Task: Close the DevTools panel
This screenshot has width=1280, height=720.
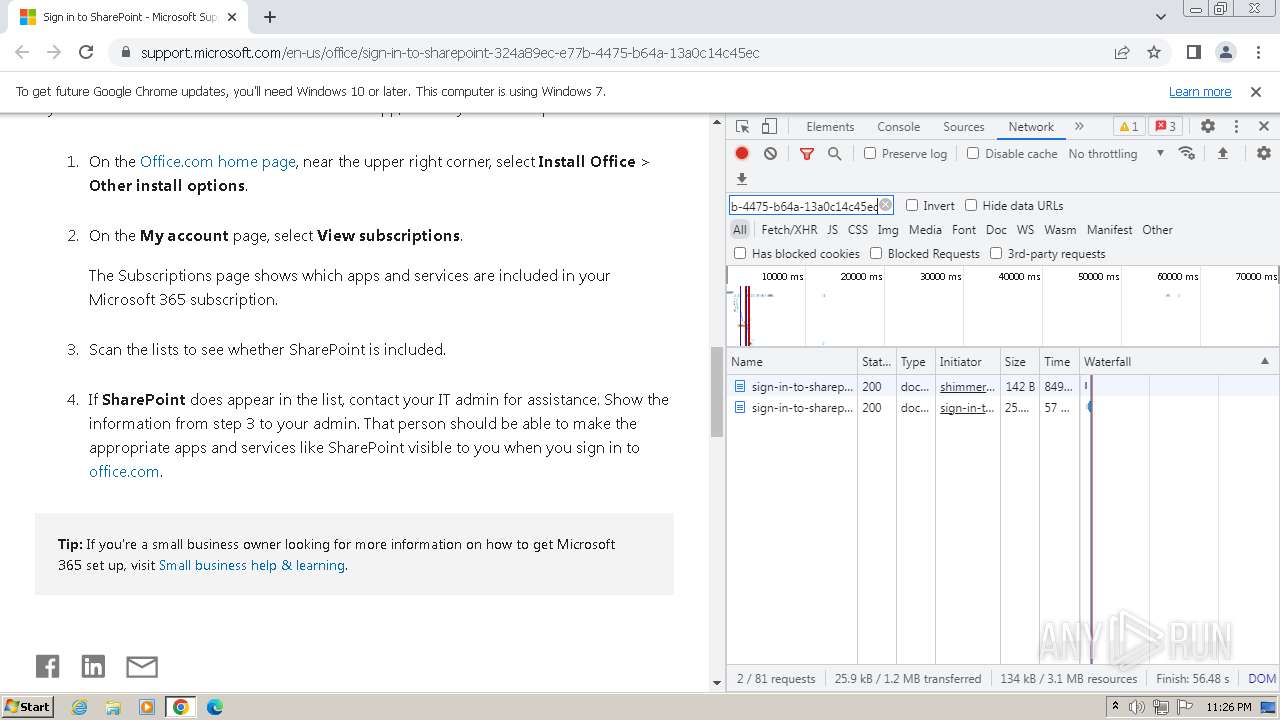Action: 1264,127
